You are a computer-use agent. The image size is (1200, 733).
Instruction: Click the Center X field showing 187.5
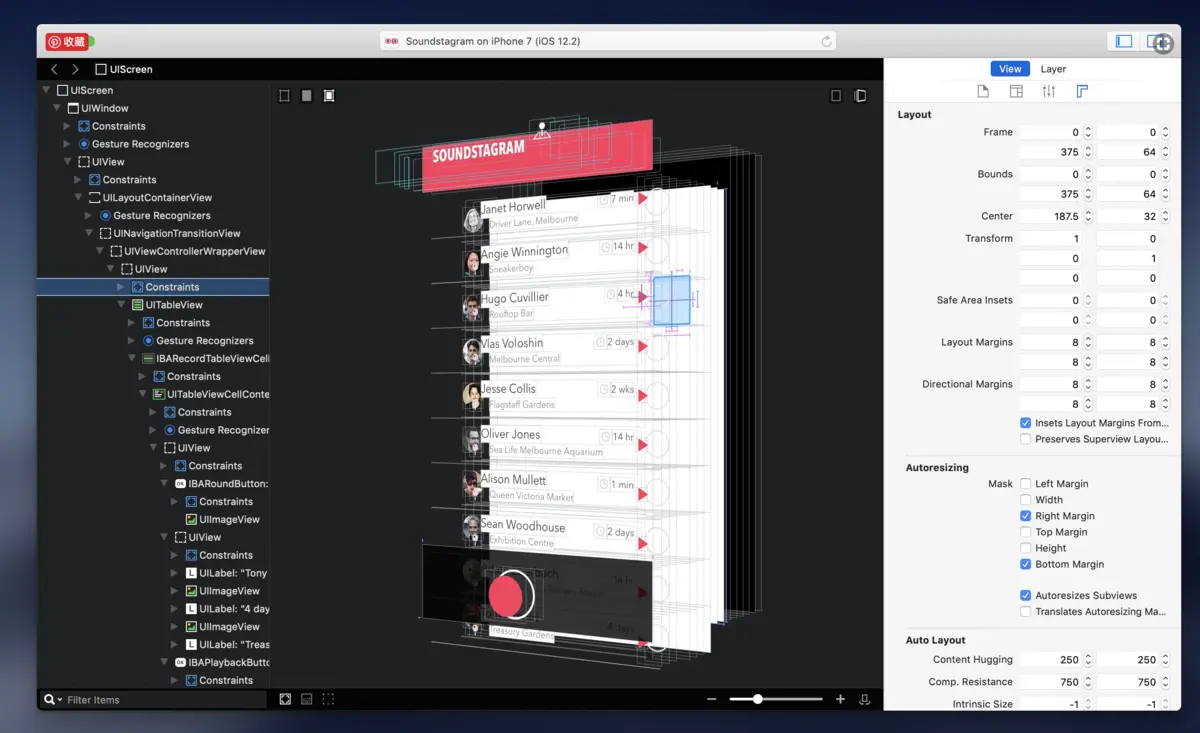[x=1050, y=216]
